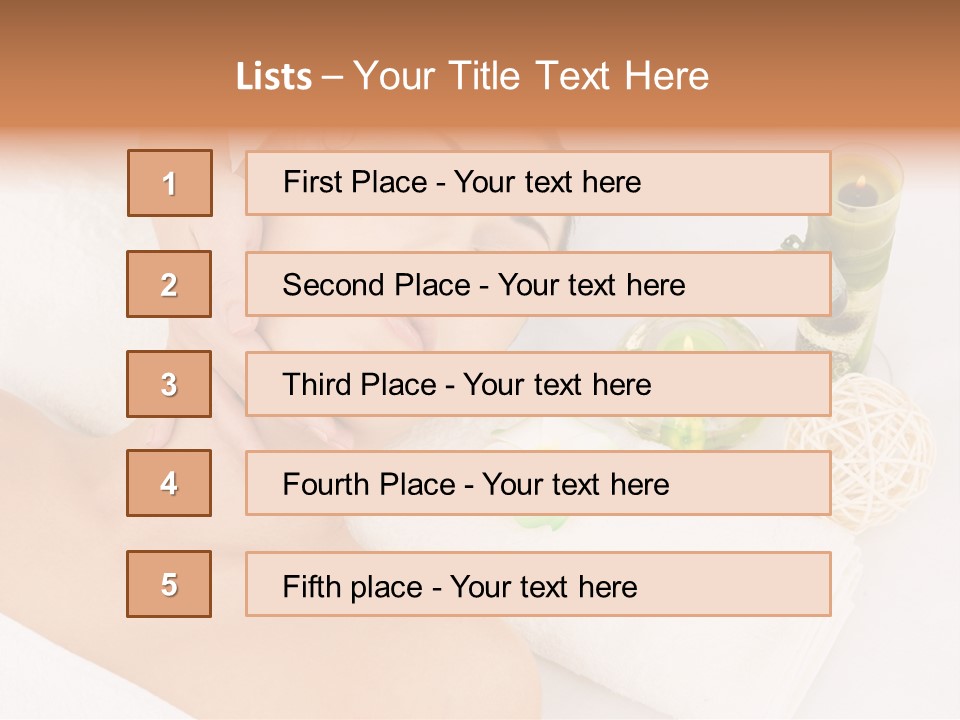Select the "Your Title Text Here" heading
Image resolution: width=960 pixels, height=720 pixels.
coord(531,77)
